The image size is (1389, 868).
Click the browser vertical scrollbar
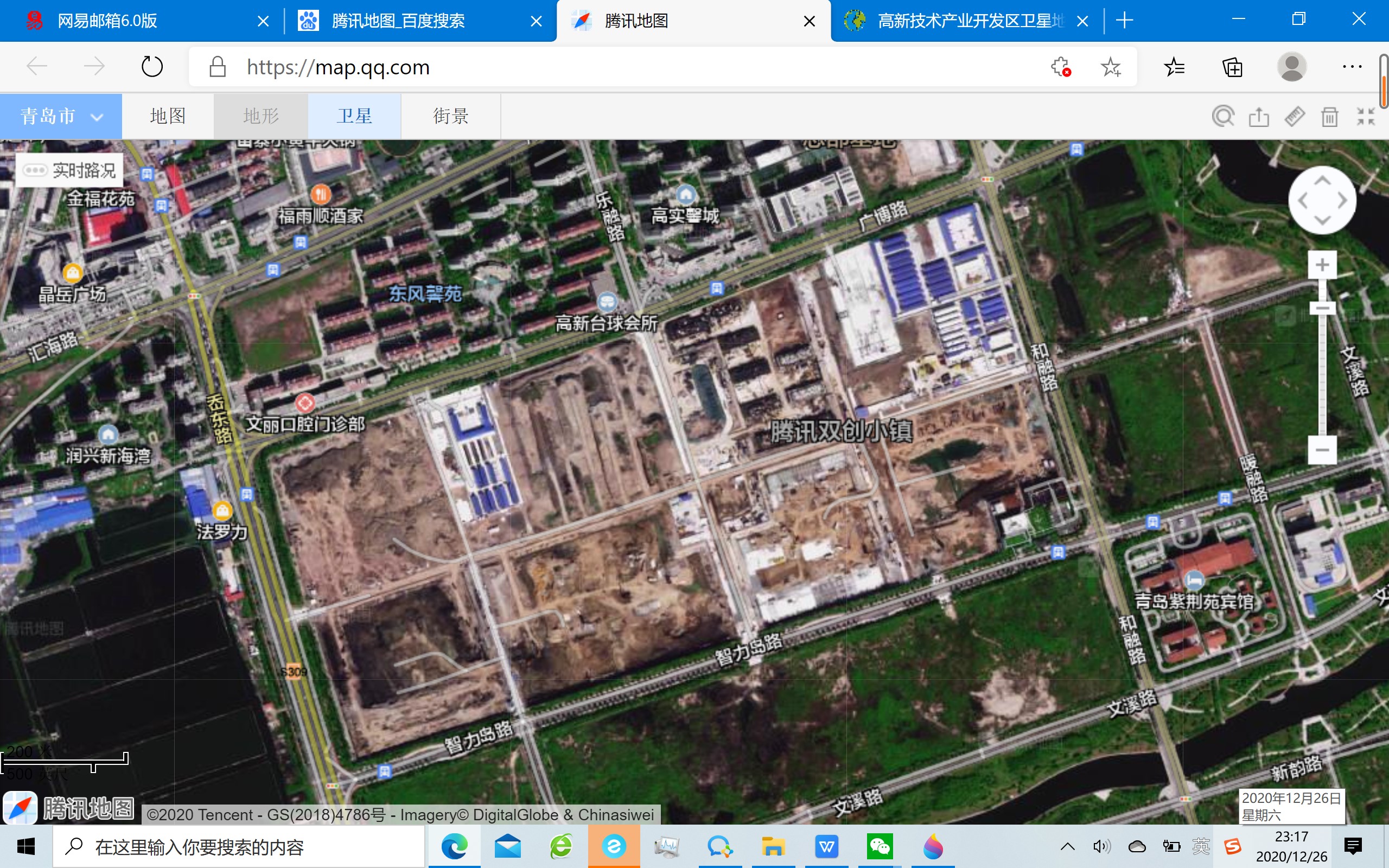point(1383,81)
